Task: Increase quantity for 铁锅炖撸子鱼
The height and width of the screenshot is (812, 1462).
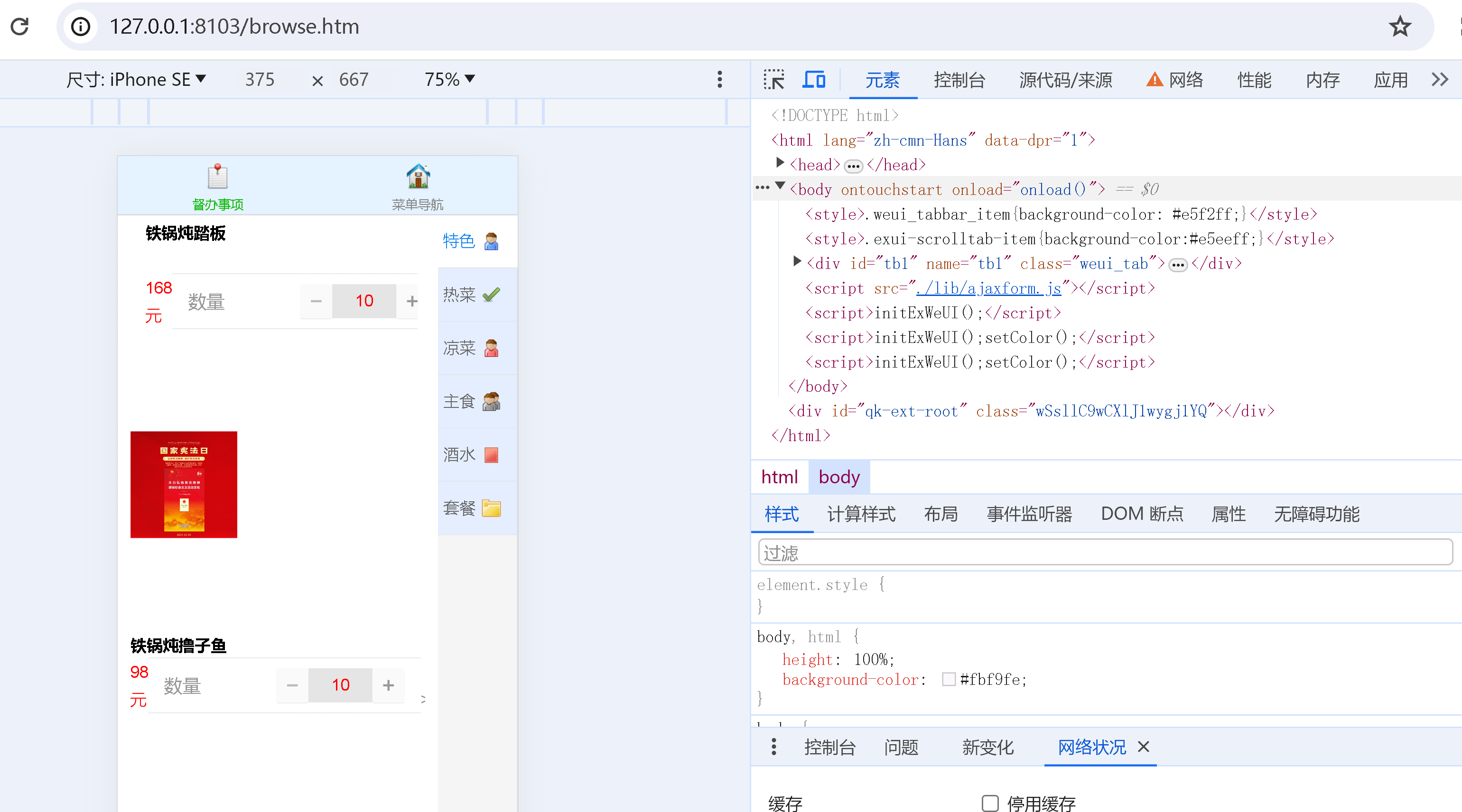Action: tap(388, 685)
